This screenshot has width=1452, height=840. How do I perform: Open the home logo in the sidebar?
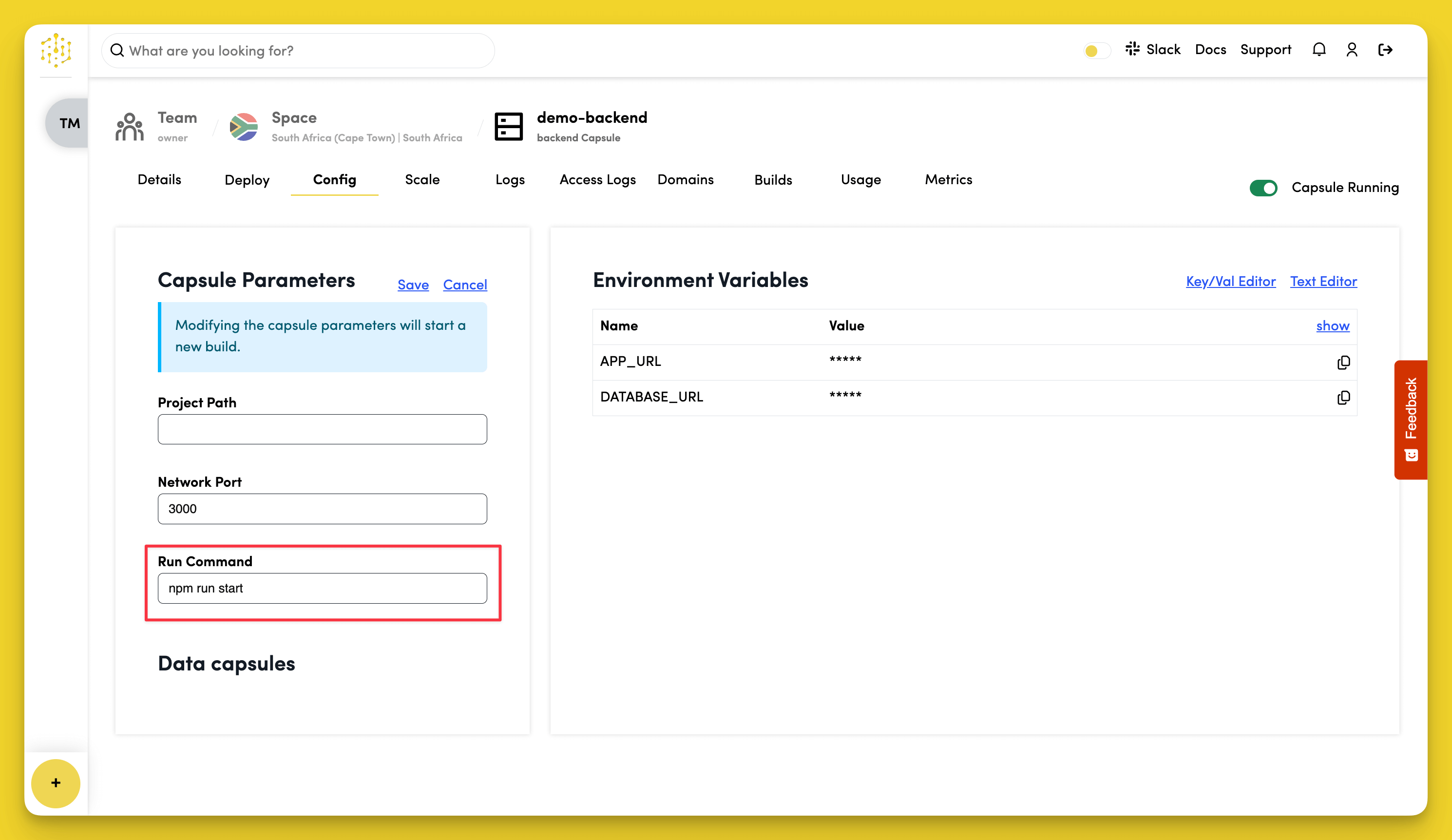pyautogui.click(x=56, y=51)
